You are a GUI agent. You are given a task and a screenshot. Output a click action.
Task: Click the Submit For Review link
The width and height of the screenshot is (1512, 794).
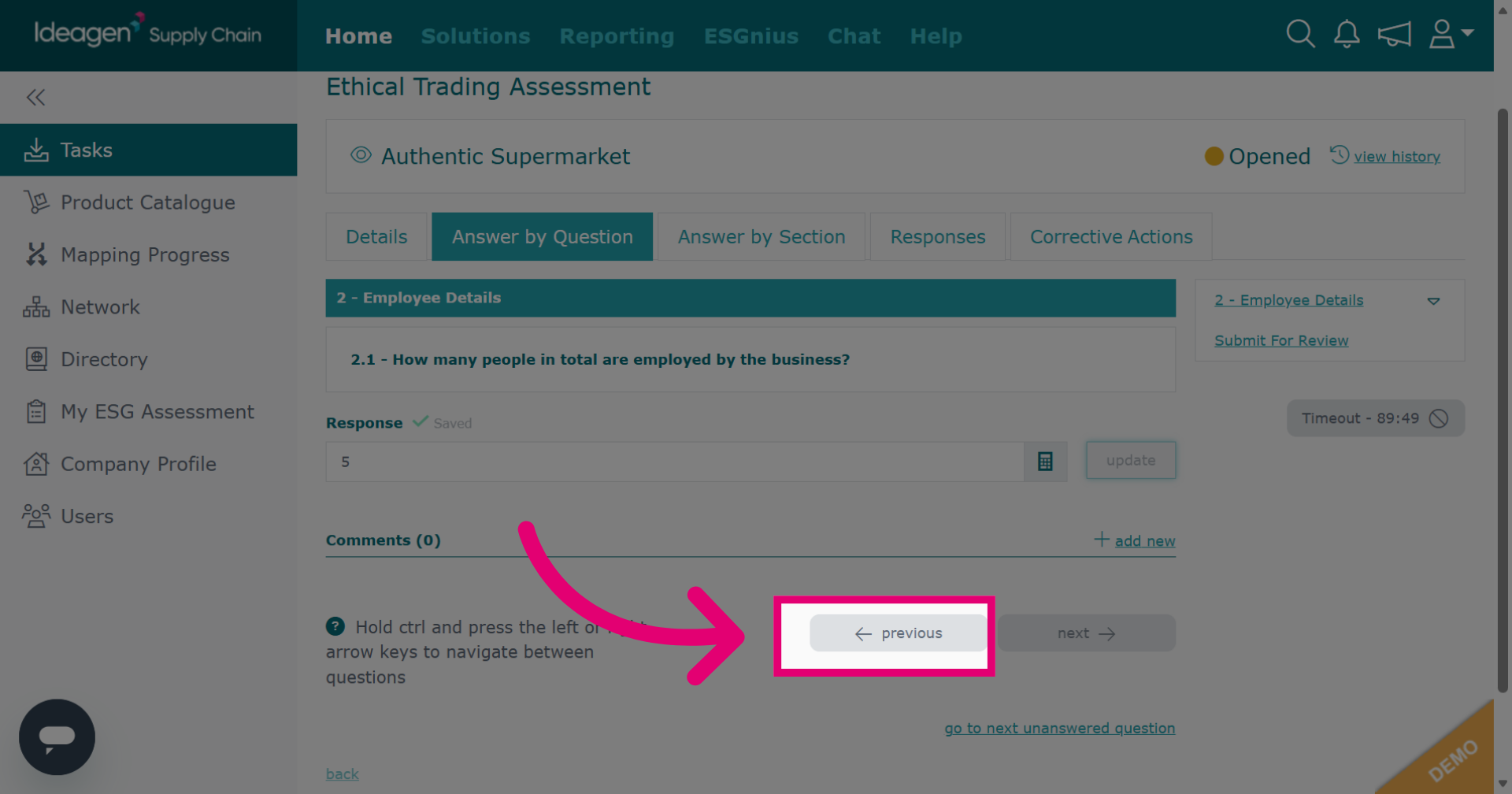click(1281, 340)
